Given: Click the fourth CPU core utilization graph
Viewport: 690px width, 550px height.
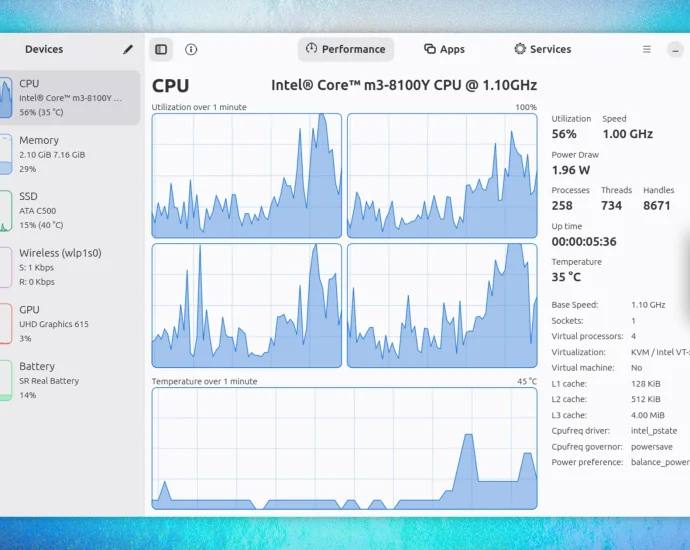Looking at the screenshot, I should 442,305.
